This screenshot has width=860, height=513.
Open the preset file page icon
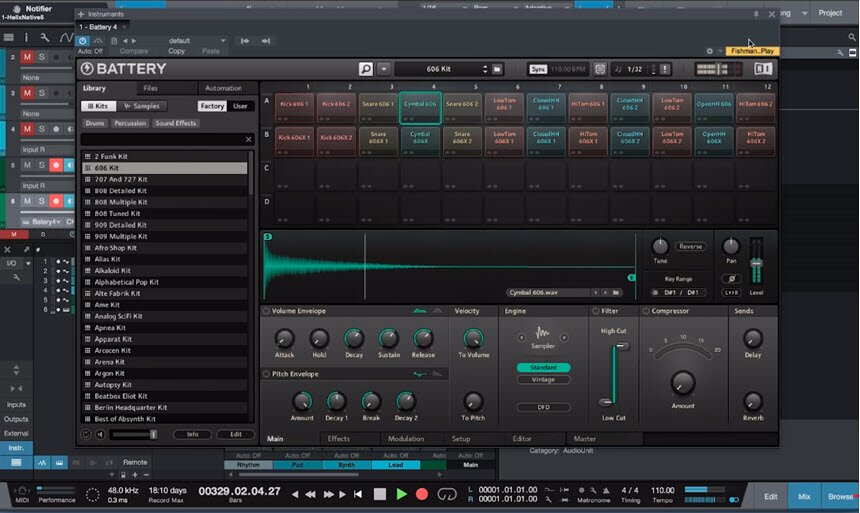(x=114, y=41)
